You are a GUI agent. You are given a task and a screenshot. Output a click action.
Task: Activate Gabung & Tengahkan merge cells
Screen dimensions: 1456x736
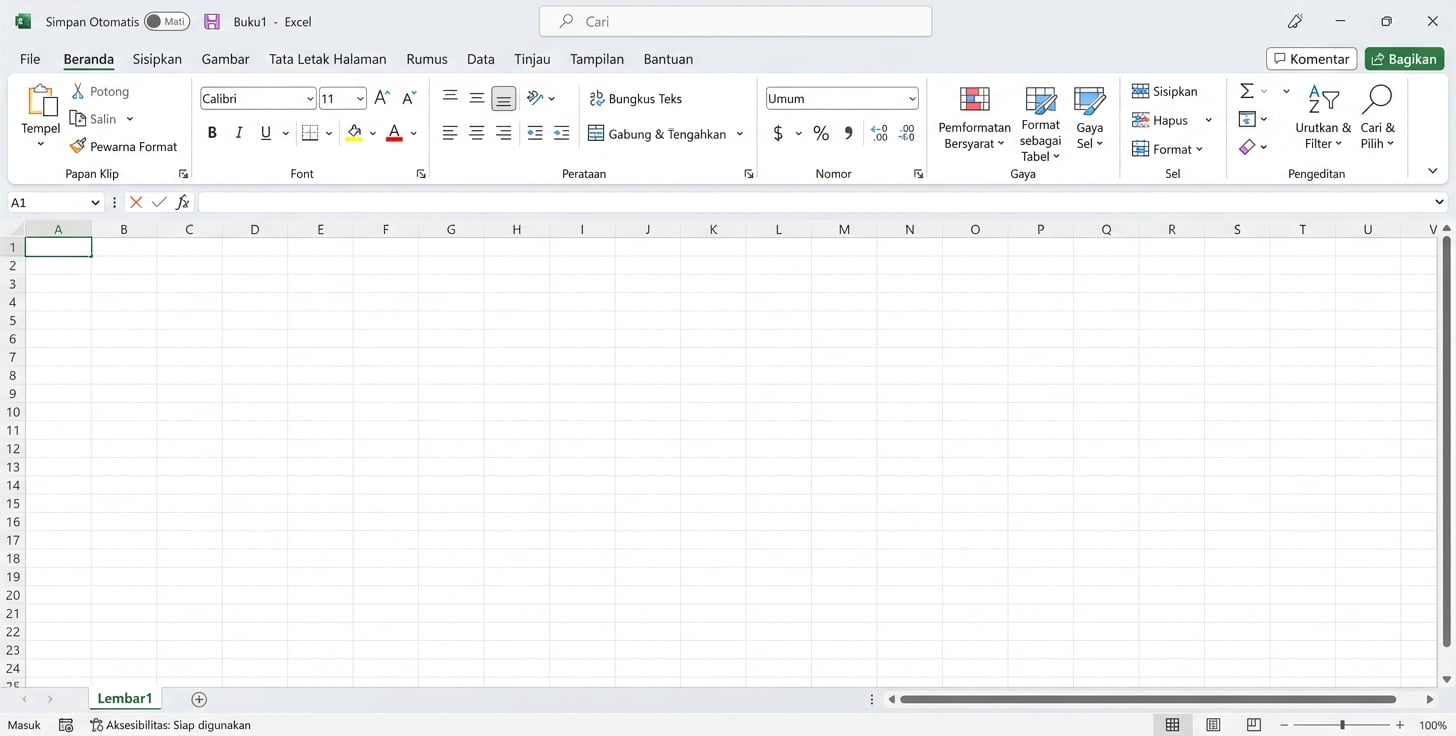tap(658, 132)
